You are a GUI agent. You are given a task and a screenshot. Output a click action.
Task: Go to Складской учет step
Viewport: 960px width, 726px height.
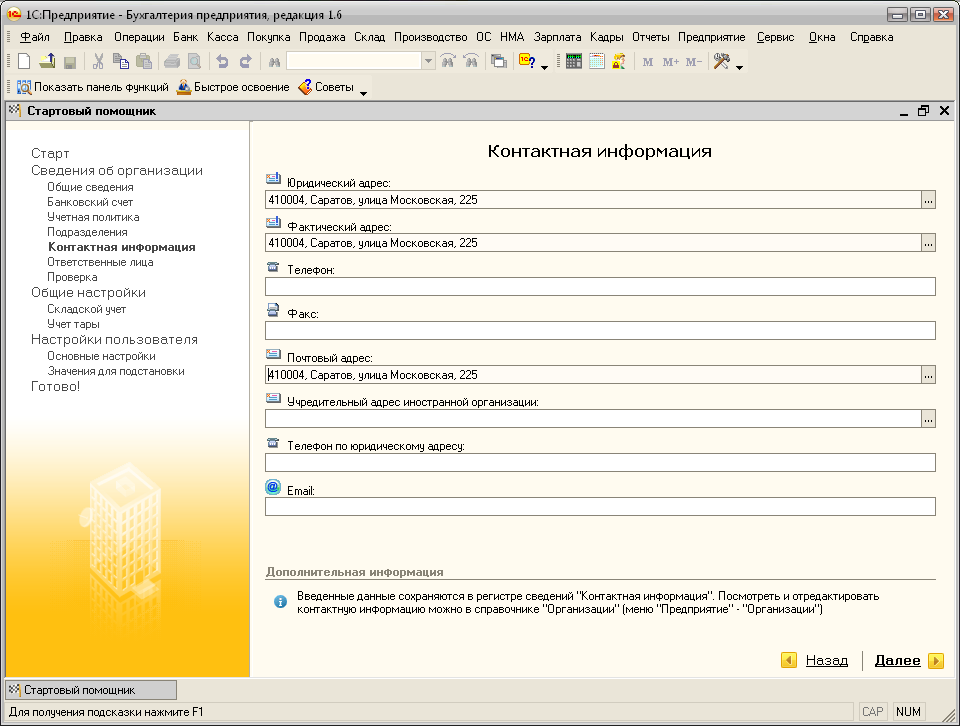pos(86,309)
